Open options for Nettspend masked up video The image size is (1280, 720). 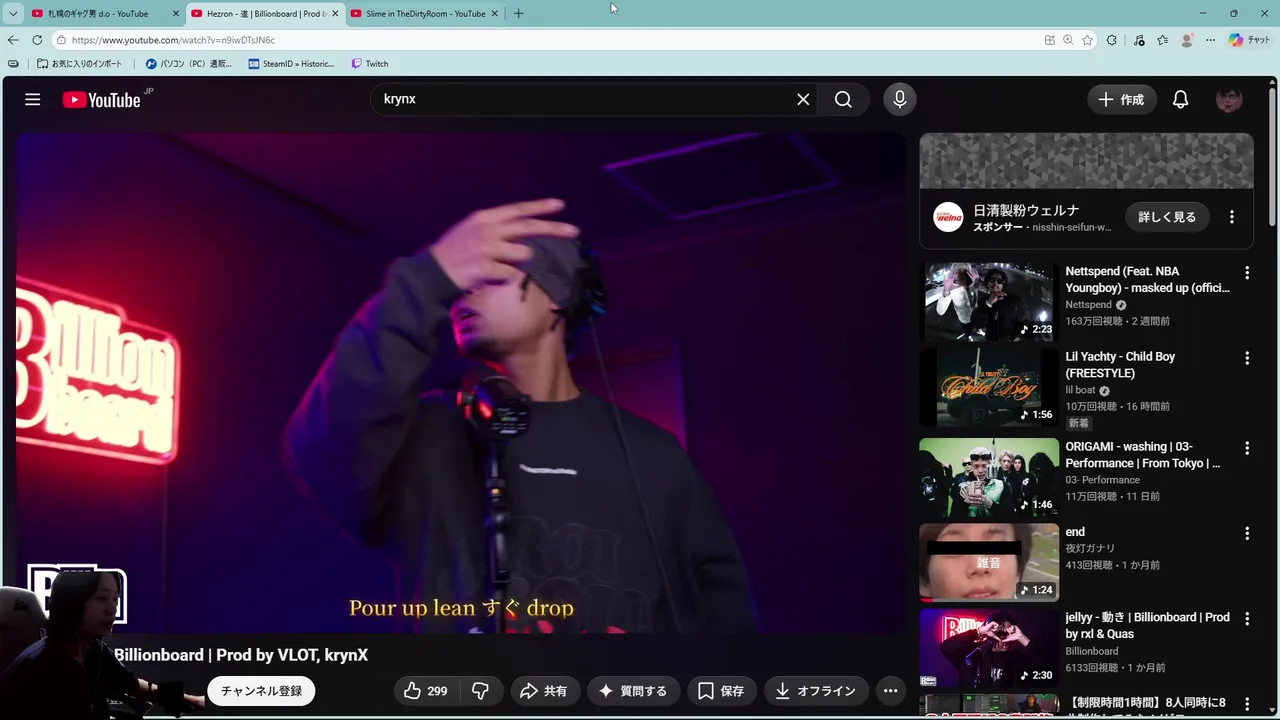(x=1247, y=273)
